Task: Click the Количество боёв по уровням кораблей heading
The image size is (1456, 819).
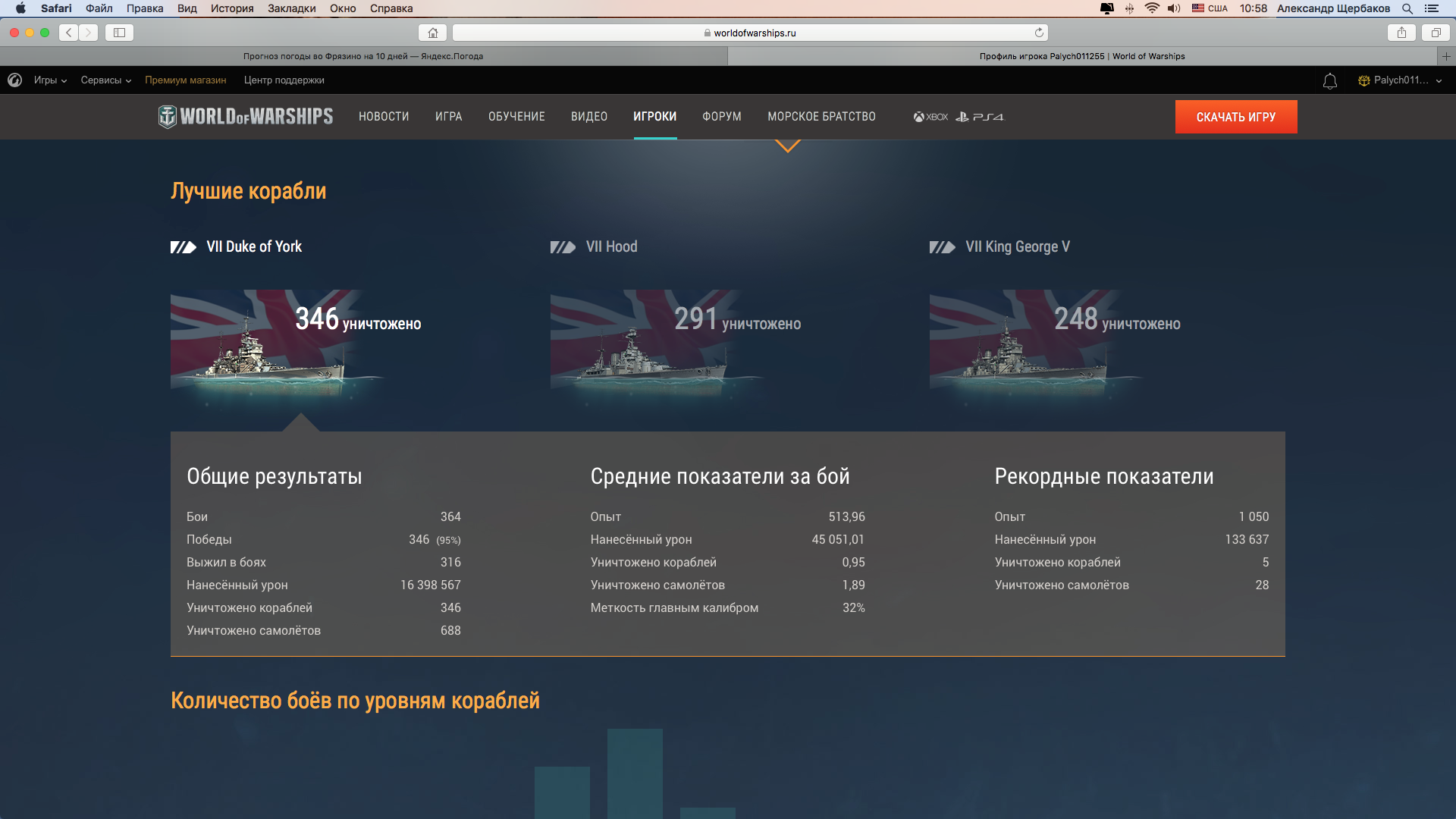Action: 355,700
